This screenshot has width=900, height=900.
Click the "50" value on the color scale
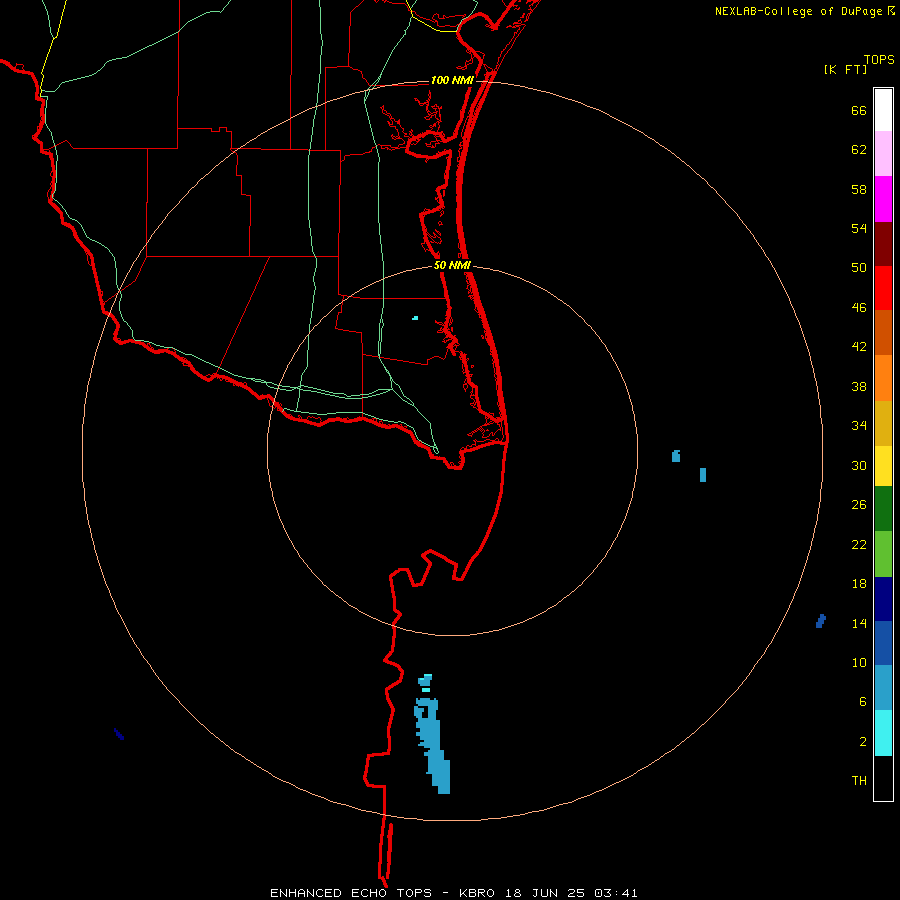(859, 267)
